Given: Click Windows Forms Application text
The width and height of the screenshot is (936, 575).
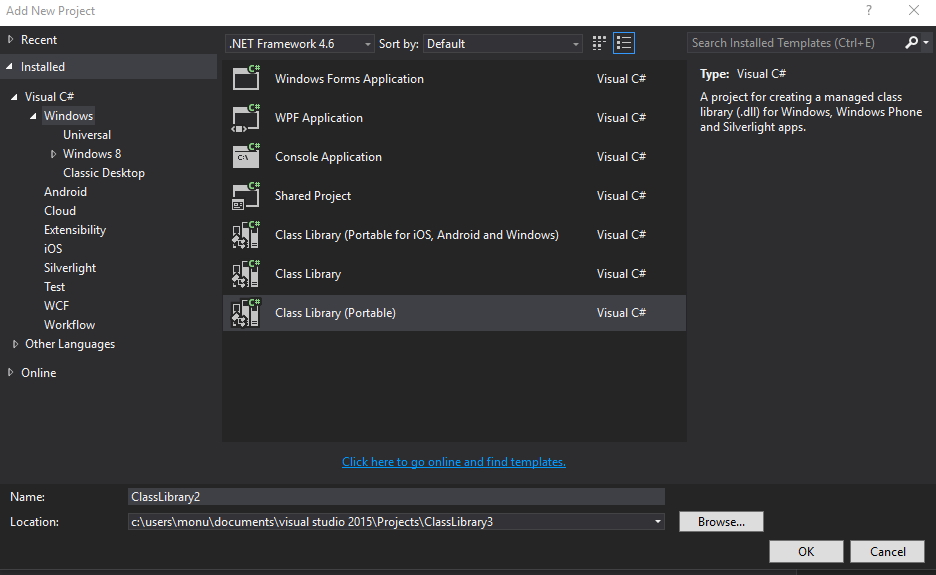Looking at the screenshot, I should (x=349, y=79).
